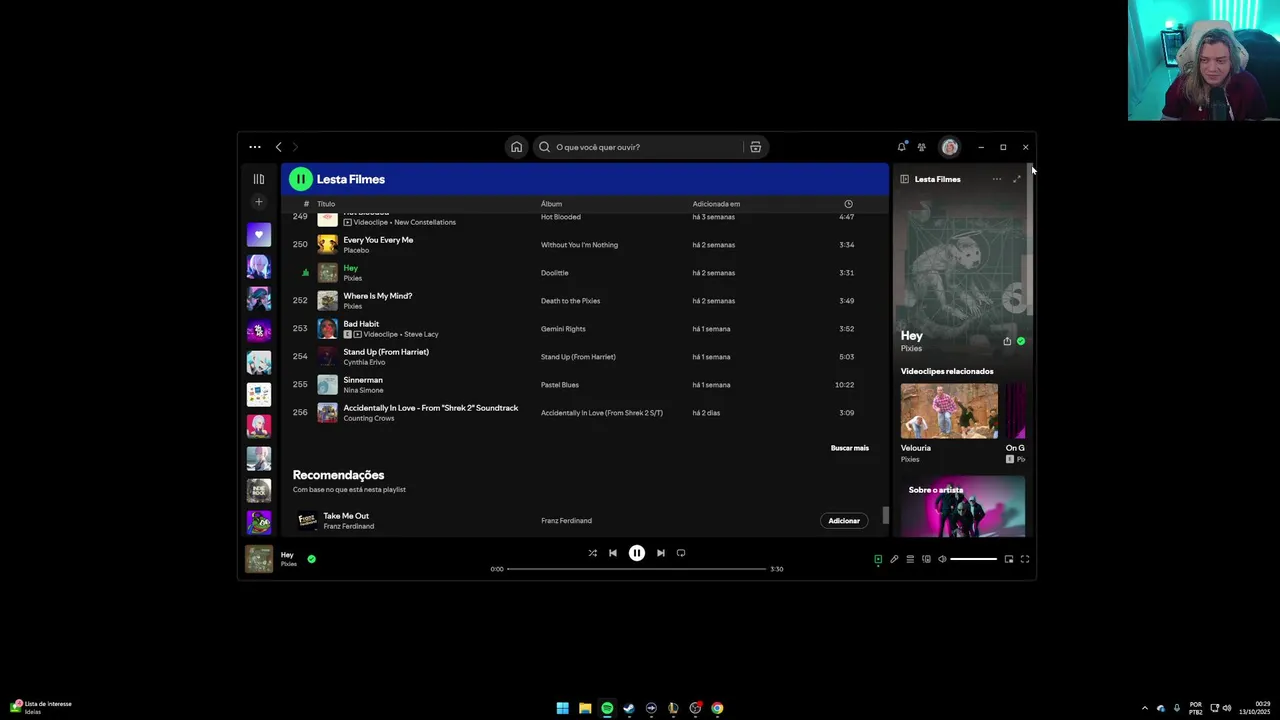
Task: Open the Home page icon
Action: click(516, 147)
